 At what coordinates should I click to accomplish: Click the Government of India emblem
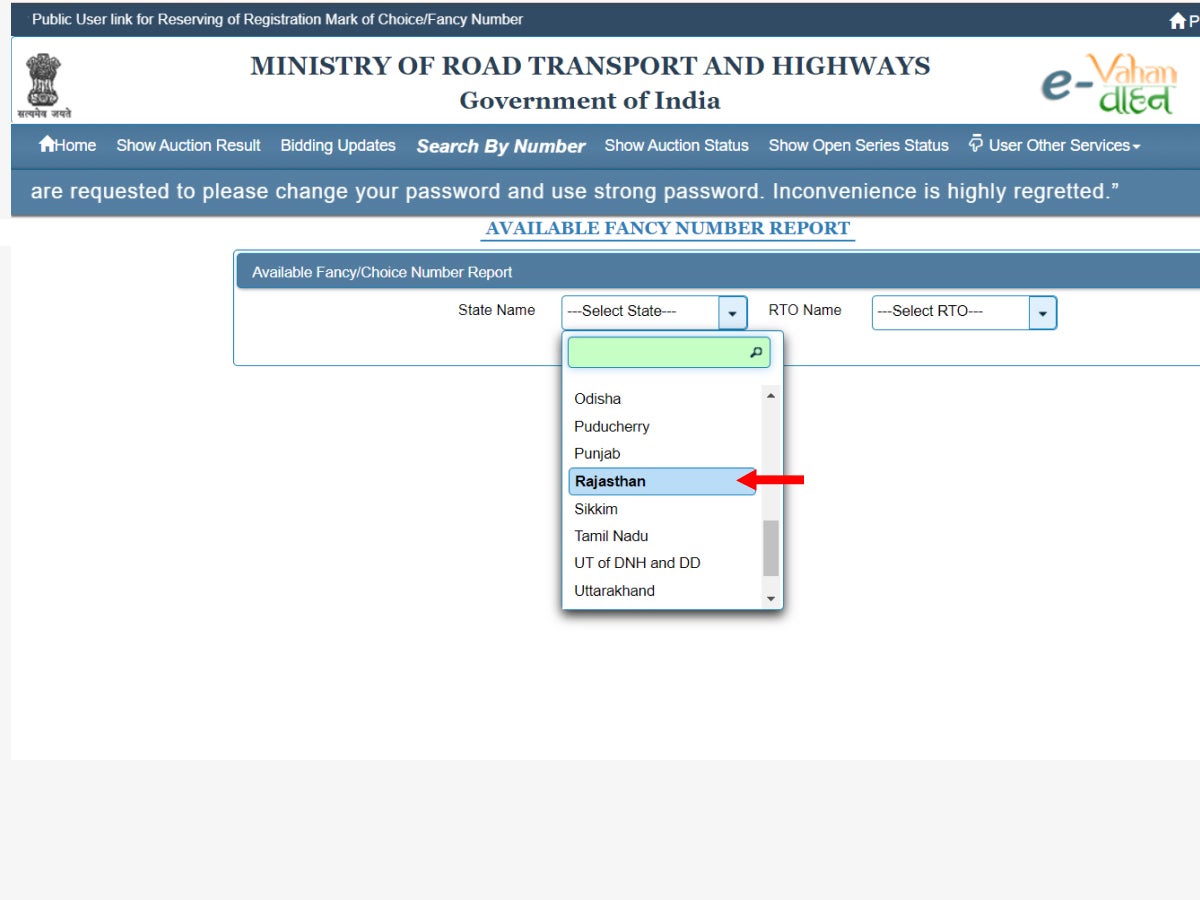tap(43, 84)
